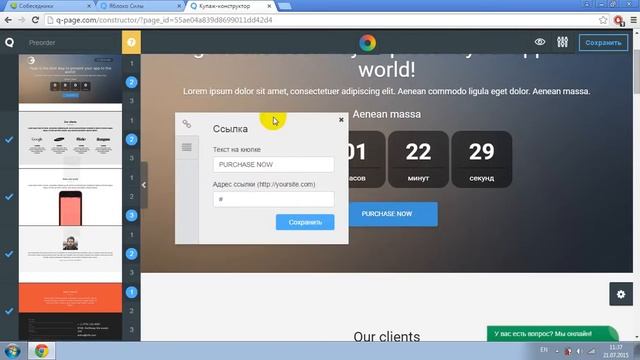Go back in browser history

pyautogui.click(x=8, y=20)
